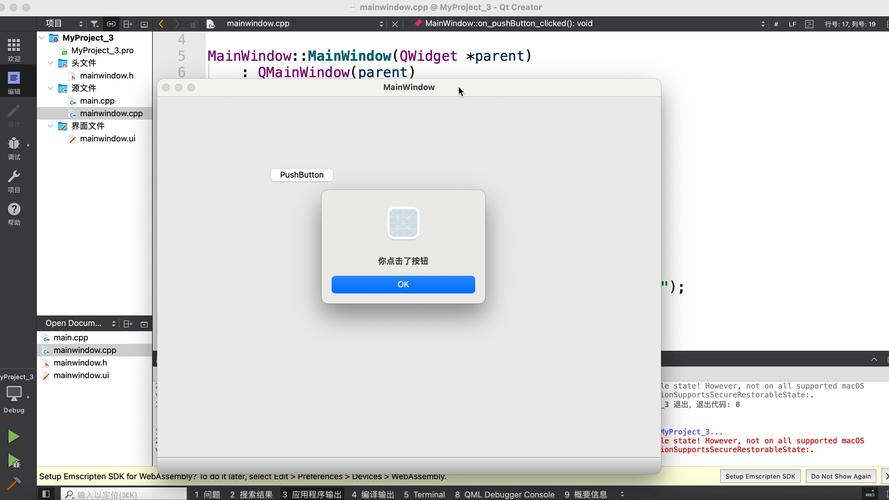Image resolution: width=889 pixels, height=500 pixels.
Task: Click the Build hammer icon
Action: point(14,484)
